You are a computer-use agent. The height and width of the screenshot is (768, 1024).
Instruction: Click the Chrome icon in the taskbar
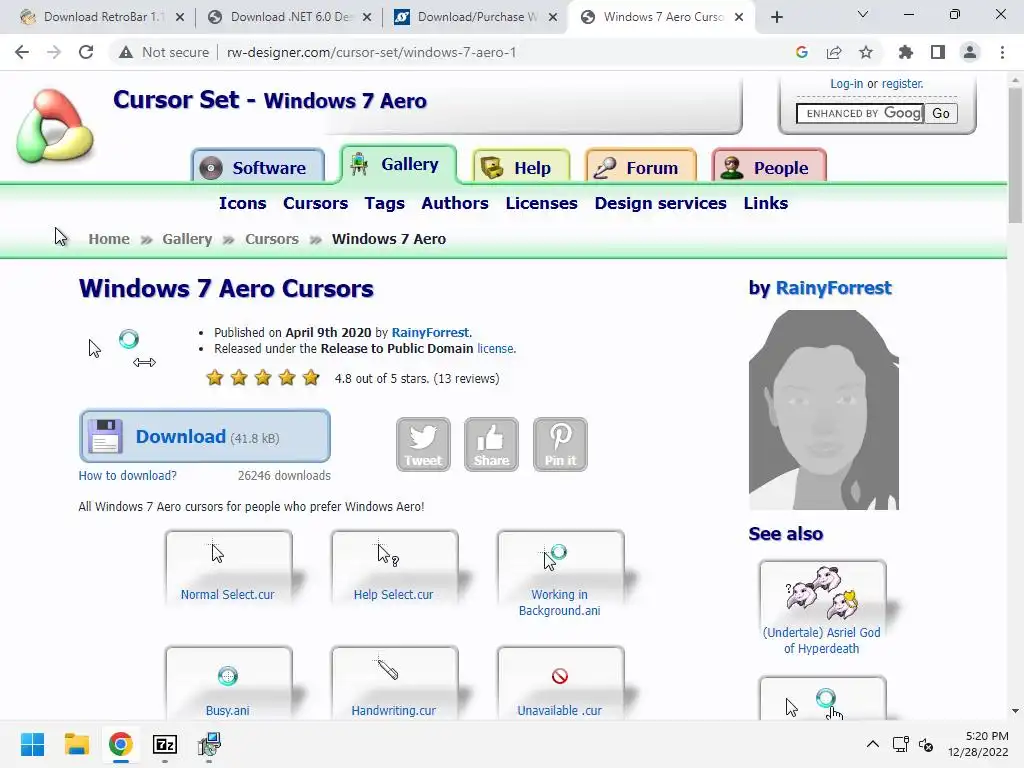(120, 744)
